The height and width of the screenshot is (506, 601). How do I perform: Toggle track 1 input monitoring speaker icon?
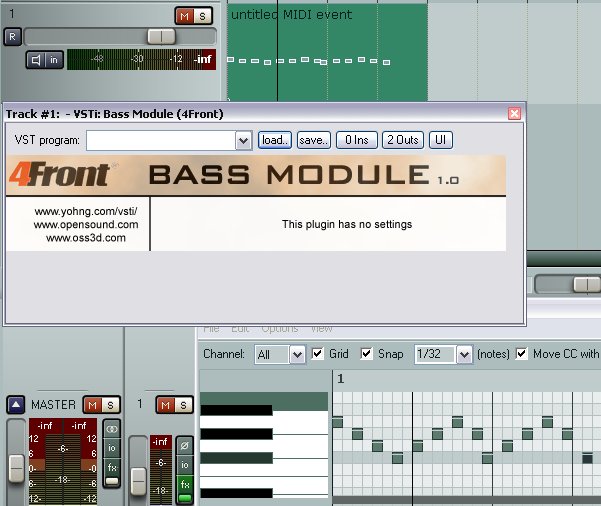tap(36, 60)
